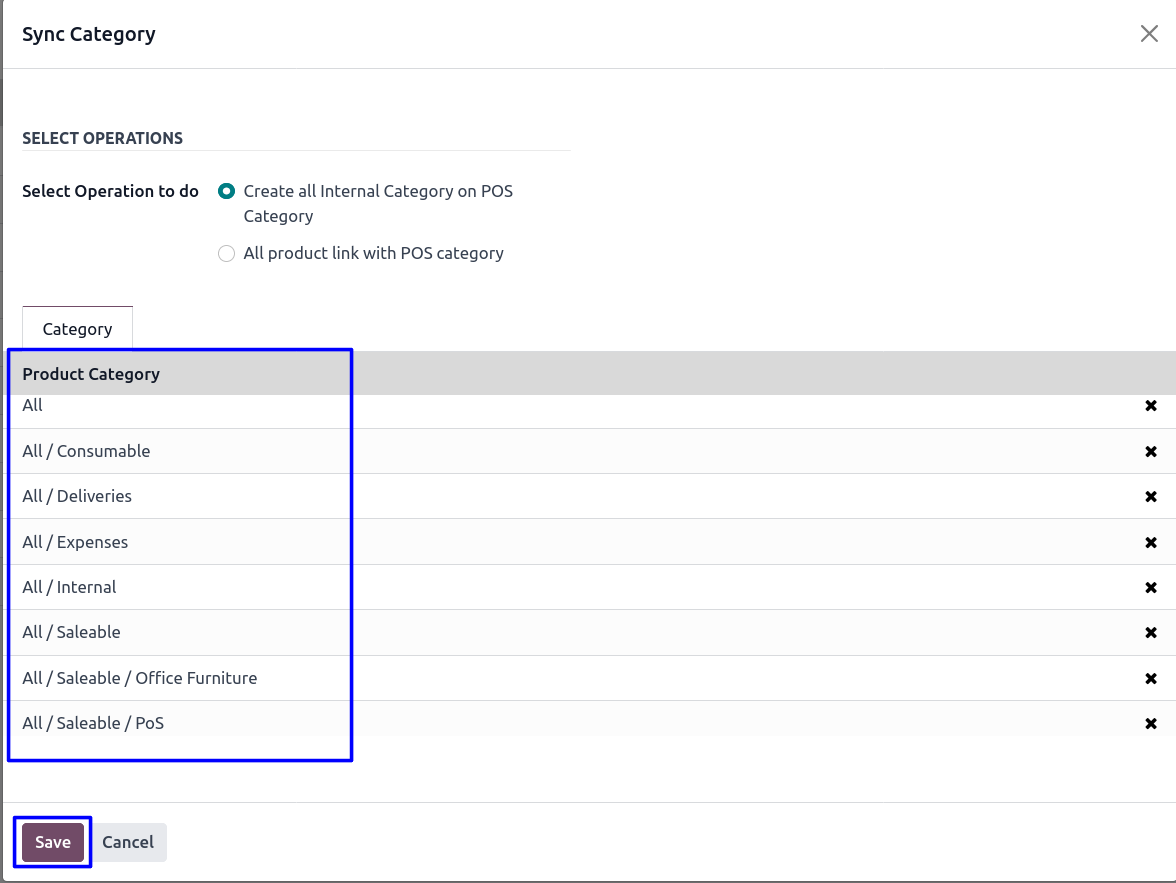Click the All / Internal category name

69,587
